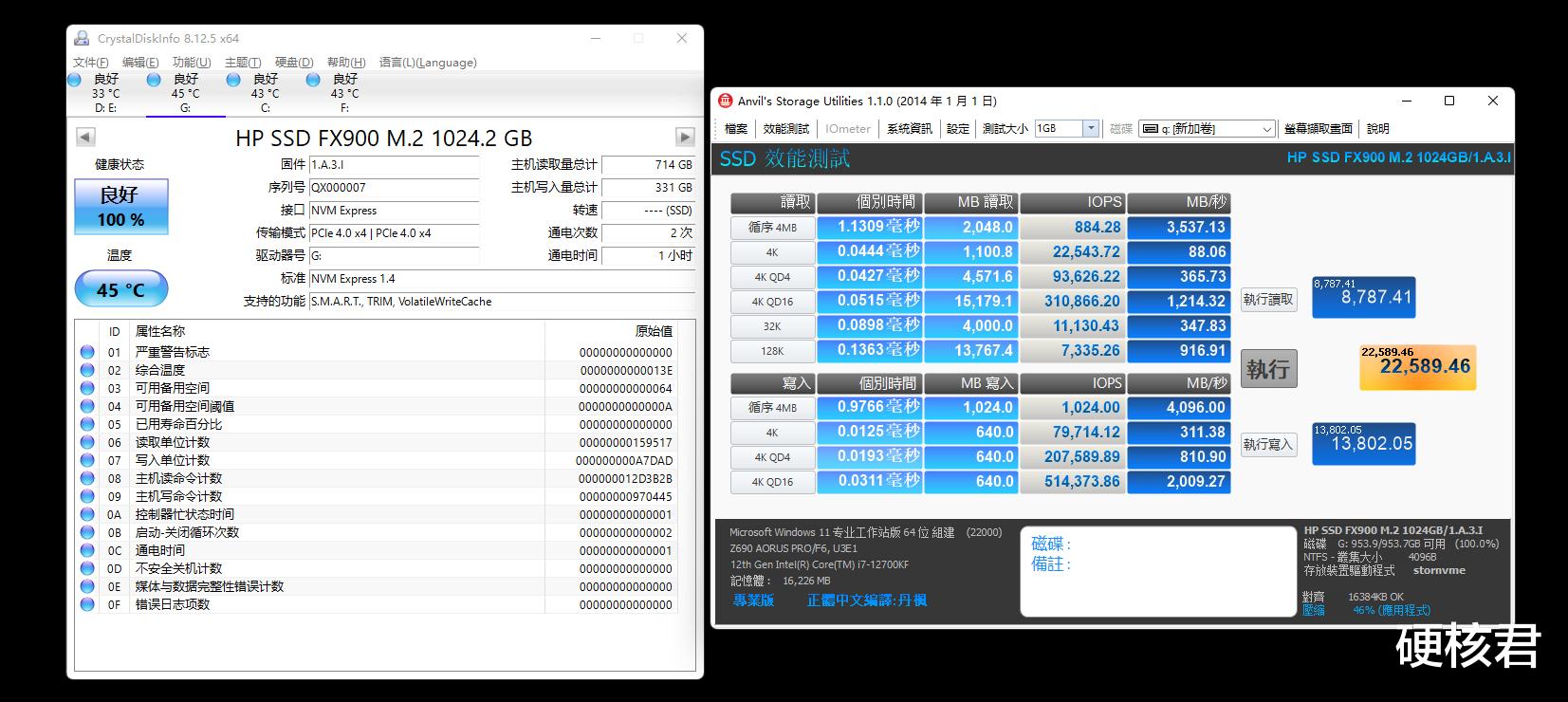Image resolution: width=1568 pixels, height=702 pixels.
Task: Click the status orb for attribute 09 主机写命令计数
Action: point(87,496)
